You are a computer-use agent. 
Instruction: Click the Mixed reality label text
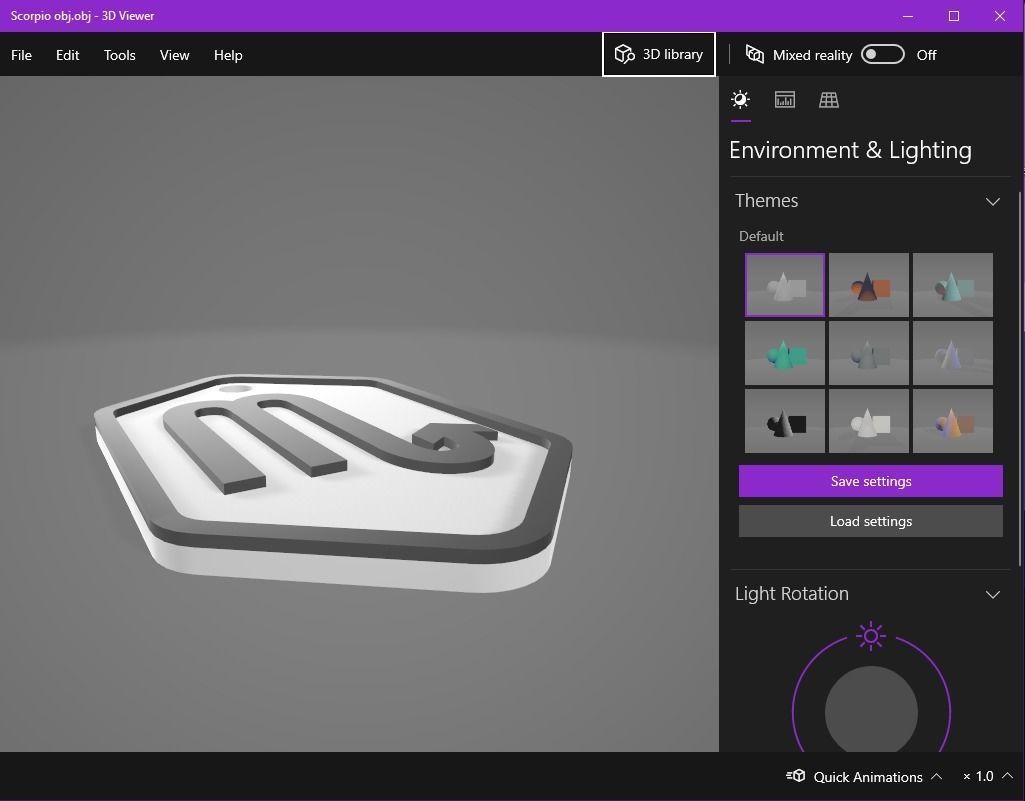click(x=812, y=55)
